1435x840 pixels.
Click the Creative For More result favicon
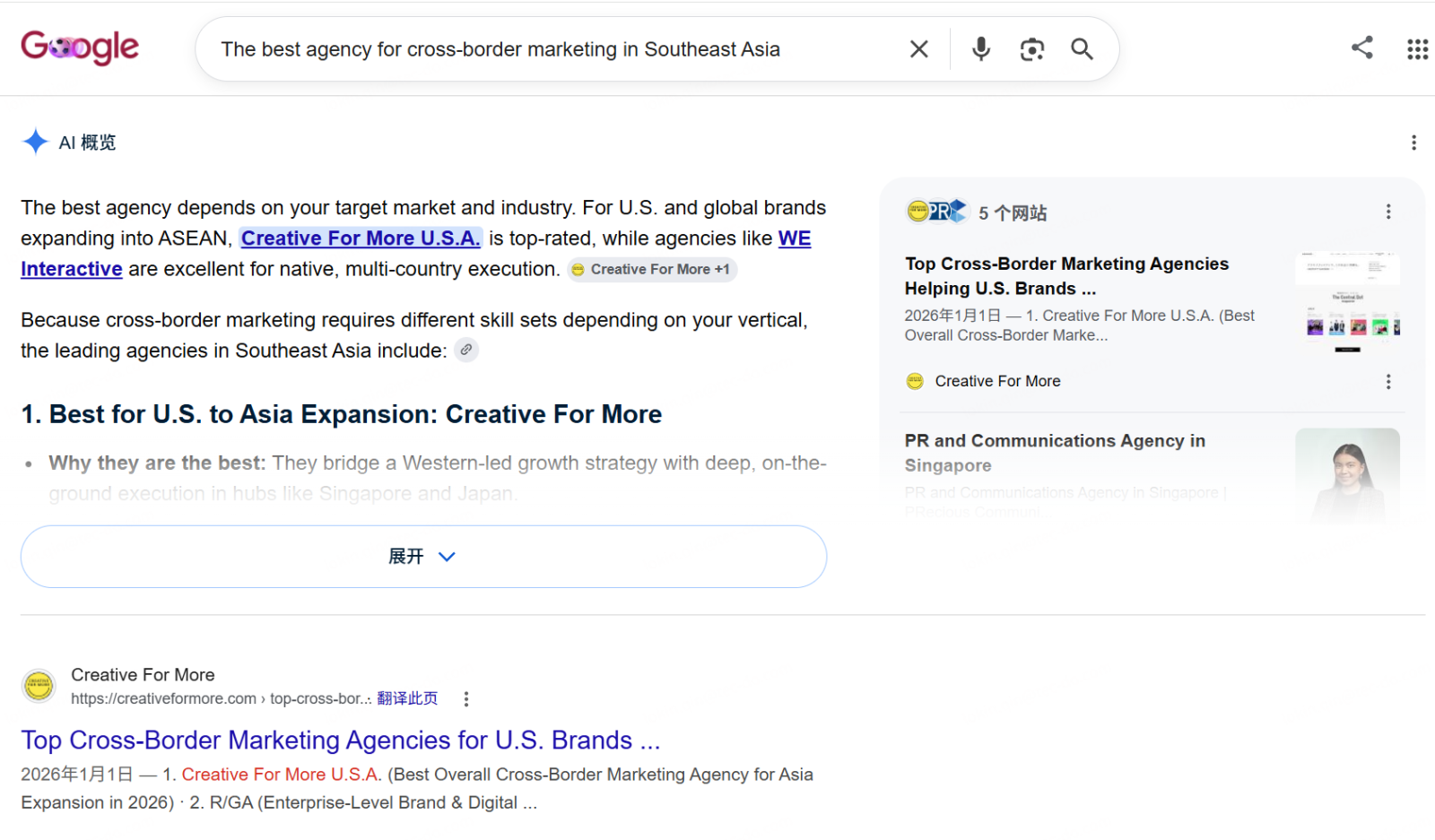pyautogui.click(x=39, y=687)
